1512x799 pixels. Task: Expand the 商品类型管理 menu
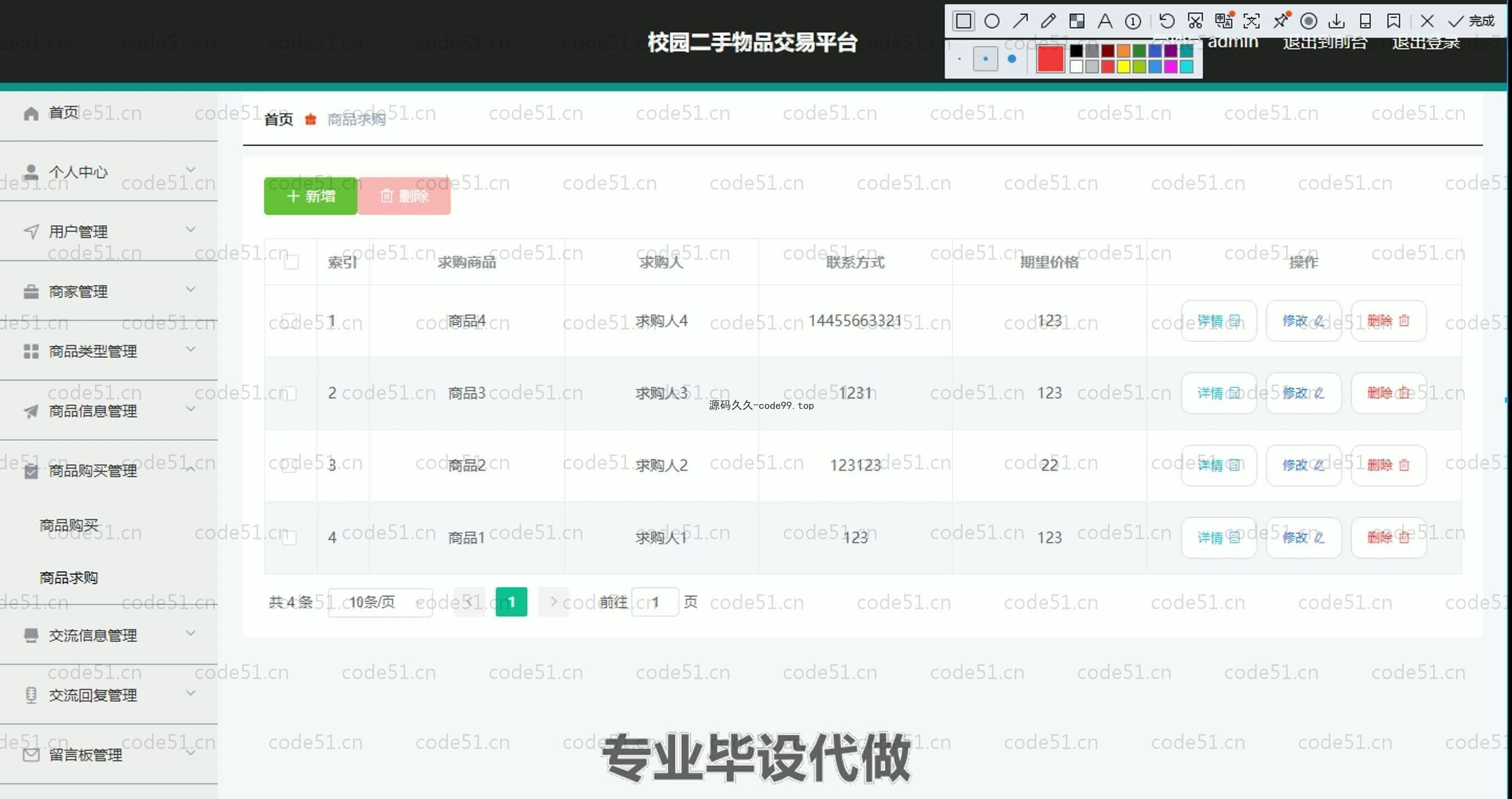pyautogui.click(x=109, y=351)
